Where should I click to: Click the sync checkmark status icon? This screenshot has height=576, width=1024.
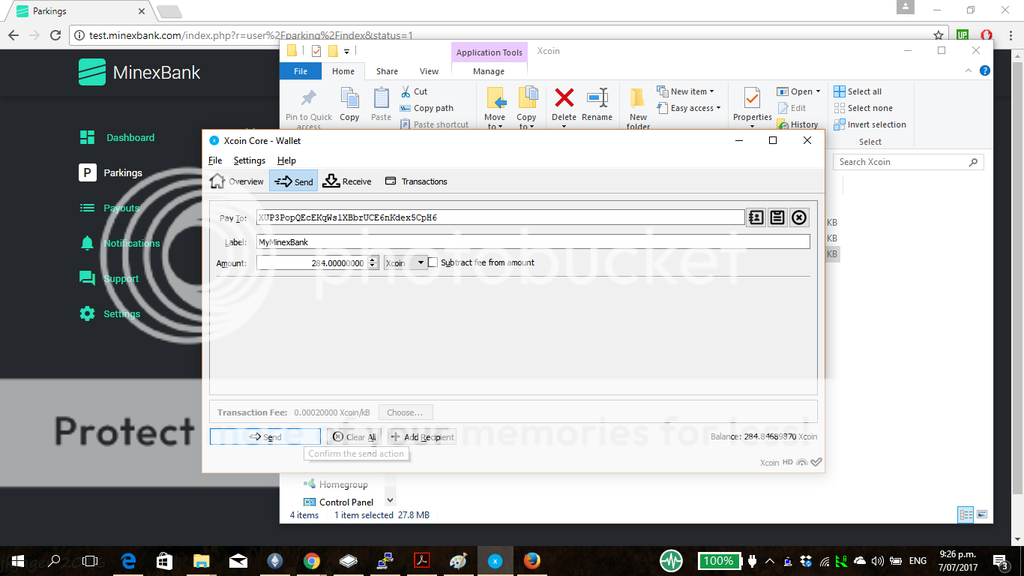816,462
